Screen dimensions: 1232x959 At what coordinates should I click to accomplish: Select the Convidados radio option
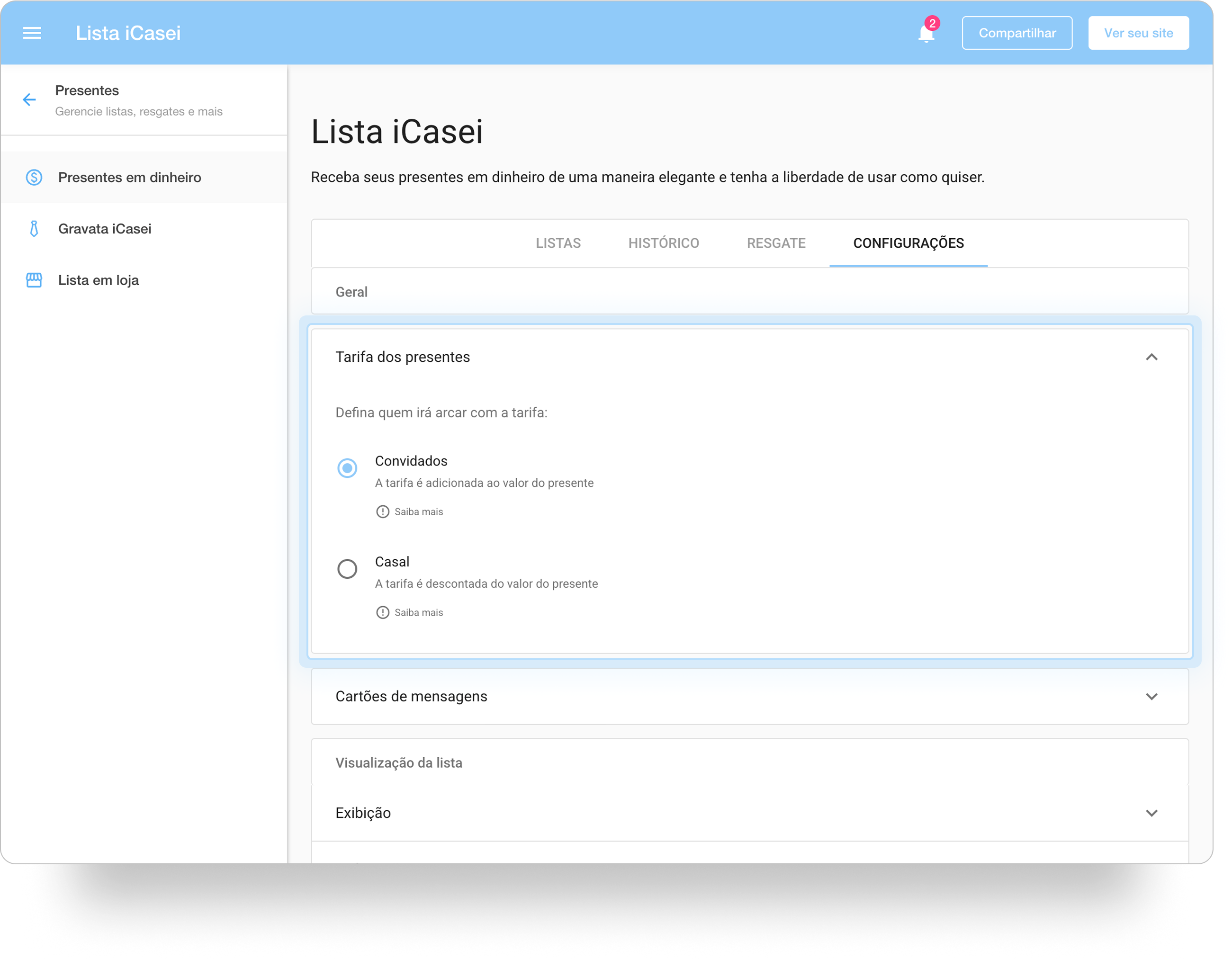[x=348, y=467]
